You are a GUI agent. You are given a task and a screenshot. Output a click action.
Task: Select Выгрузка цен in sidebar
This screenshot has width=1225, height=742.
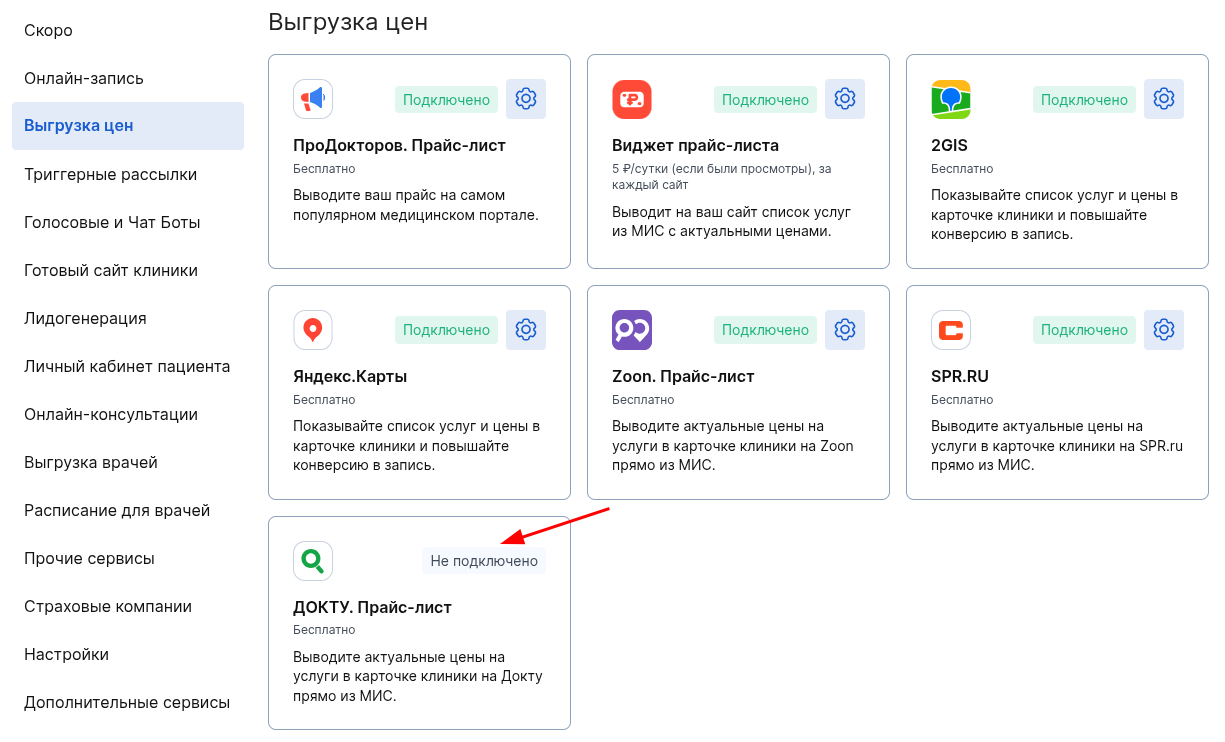pos(128,126)
